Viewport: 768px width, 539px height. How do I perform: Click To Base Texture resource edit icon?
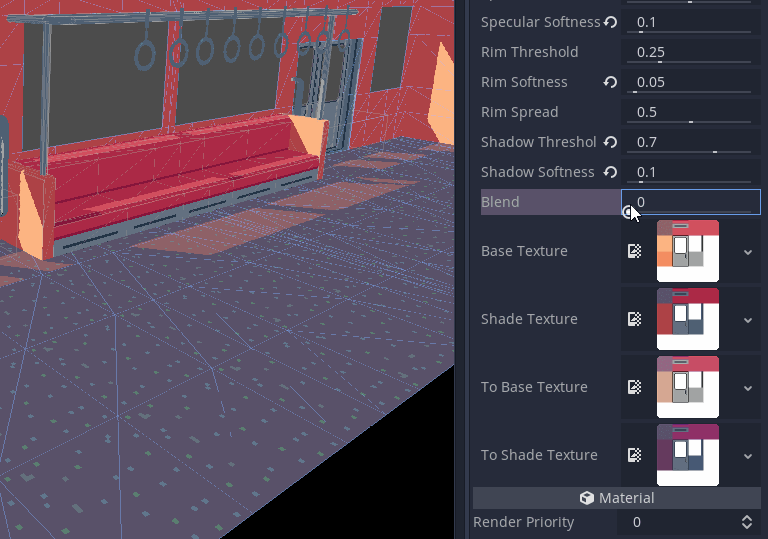pyautogui.click(x=634, y=387)
